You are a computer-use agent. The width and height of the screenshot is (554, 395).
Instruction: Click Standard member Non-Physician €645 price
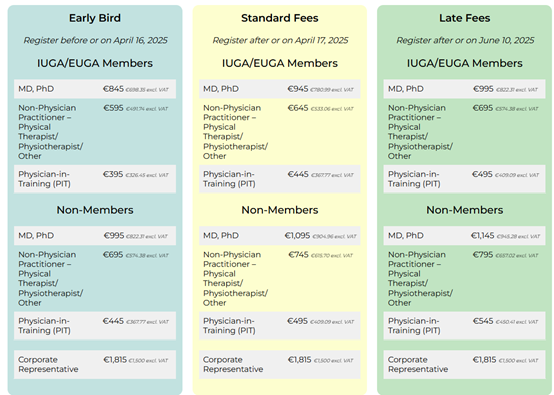(x=298, y=108)
